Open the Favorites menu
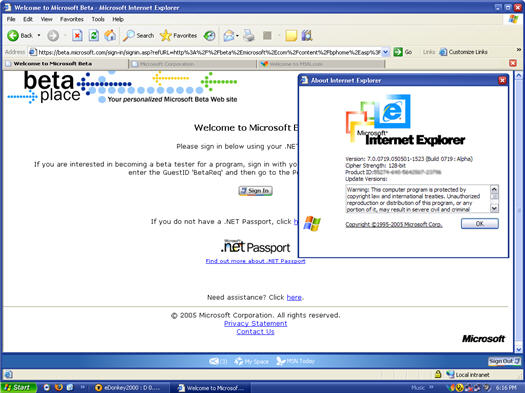Screen dimensions: 525x393 72,19
